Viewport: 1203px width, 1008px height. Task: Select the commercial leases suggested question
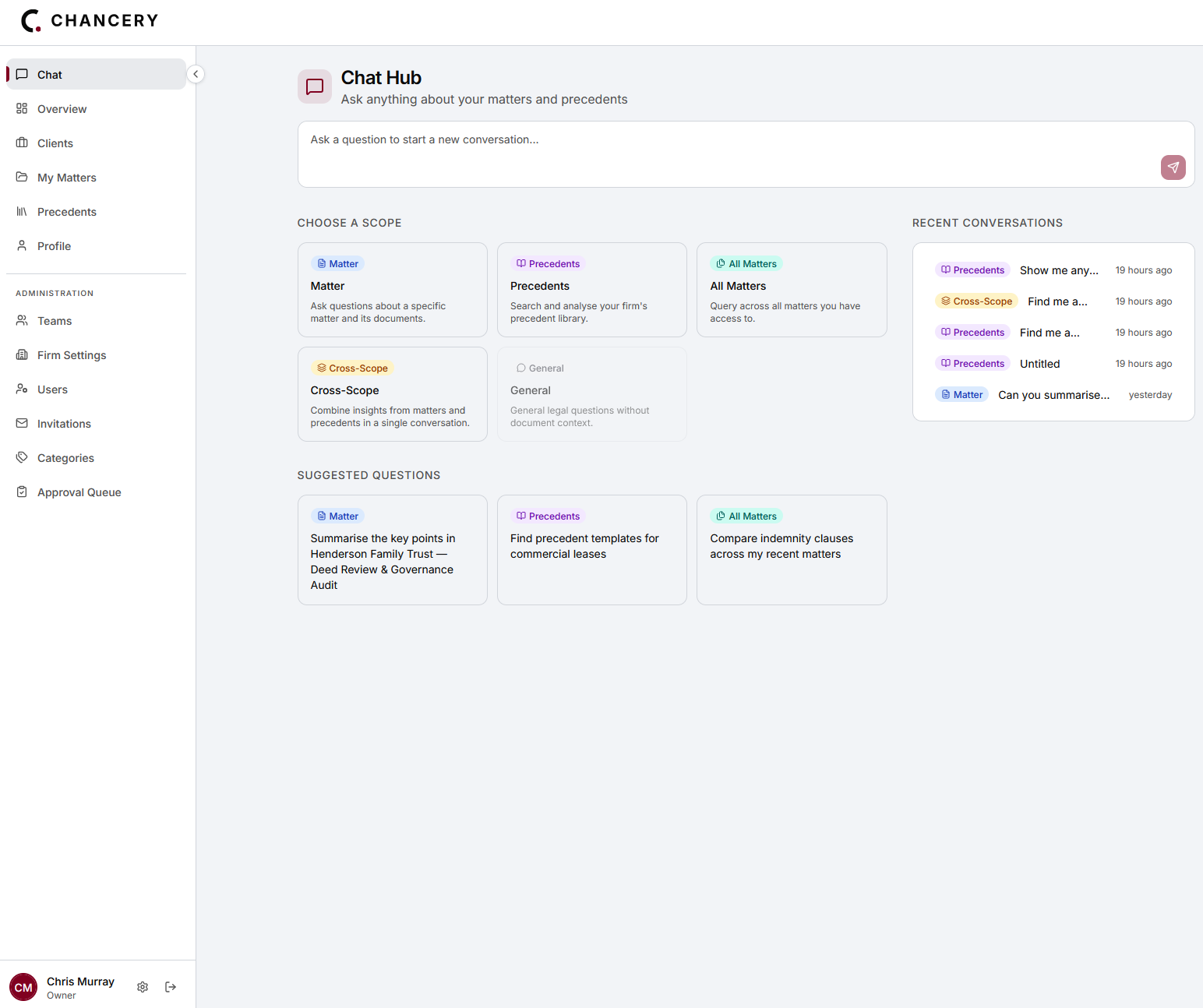(x=592, y=550)
